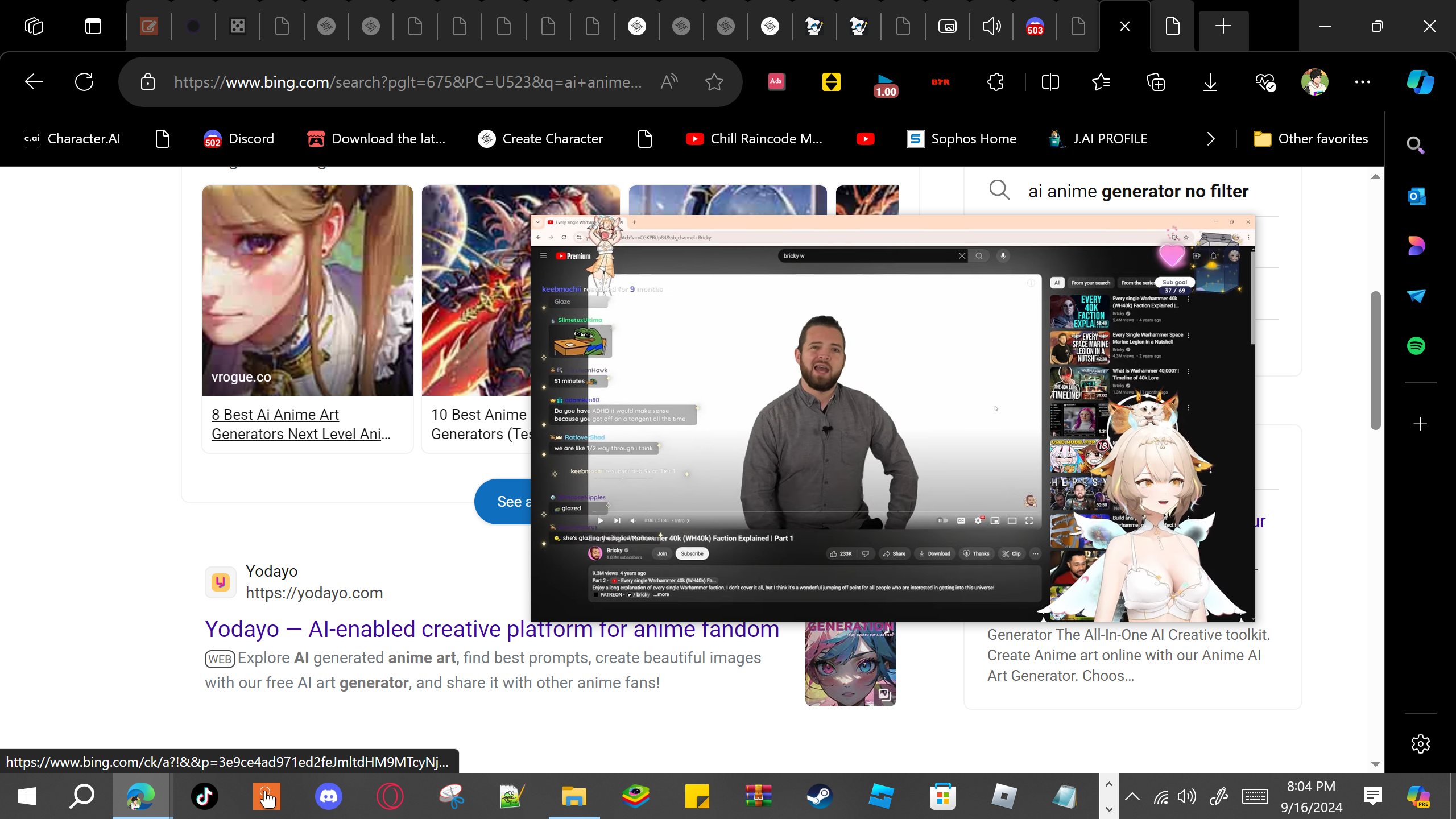The image size is (1456, 819).
Task: Click the YouTube video progress bar
Action: coord(814,512)
